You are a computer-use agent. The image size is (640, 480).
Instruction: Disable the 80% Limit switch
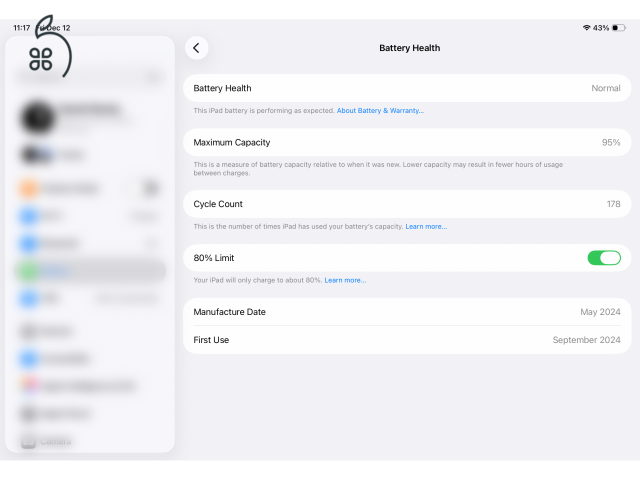tap(603, 258)
